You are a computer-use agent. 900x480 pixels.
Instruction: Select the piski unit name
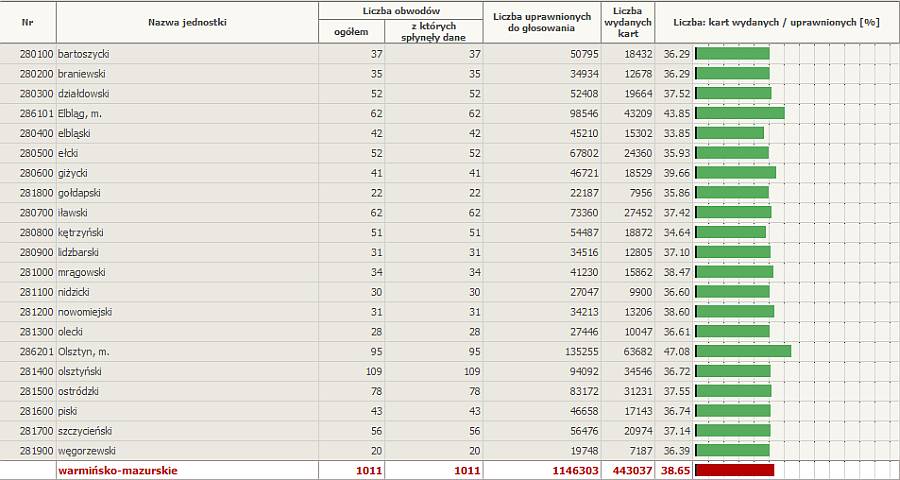click(x=68, y=411)
